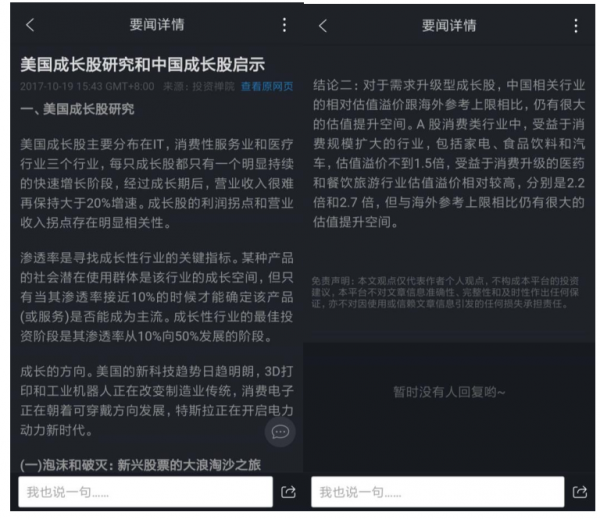
Task: Tap the paragraph starting 成长的方向
Action: coord(157,401)
